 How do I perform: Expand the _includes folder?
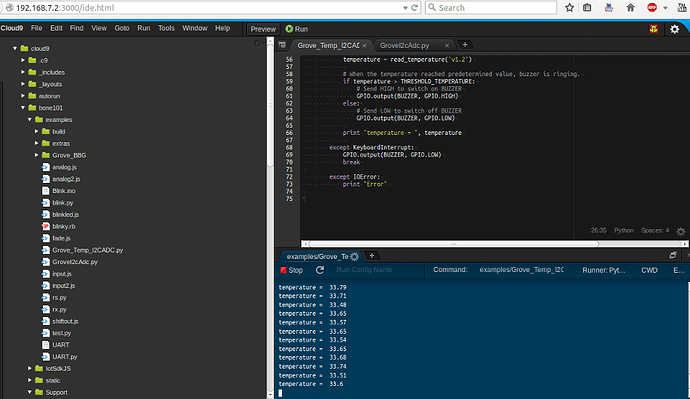coord(23,72)
